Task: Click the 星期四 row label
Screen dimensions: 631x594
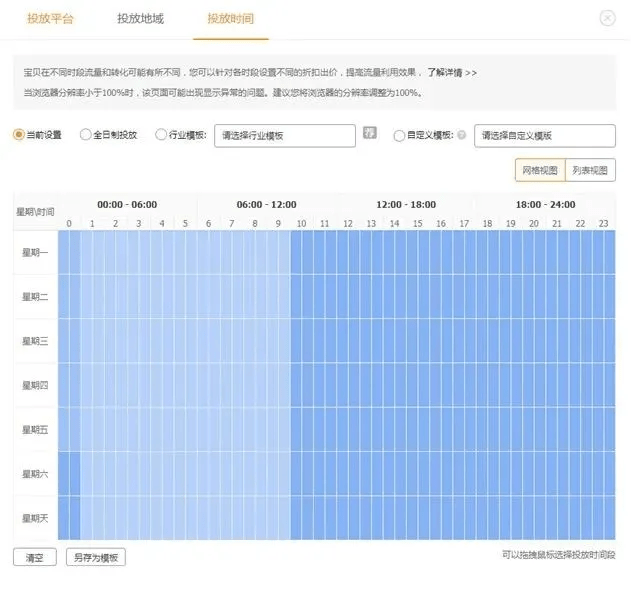Action: 35,386
